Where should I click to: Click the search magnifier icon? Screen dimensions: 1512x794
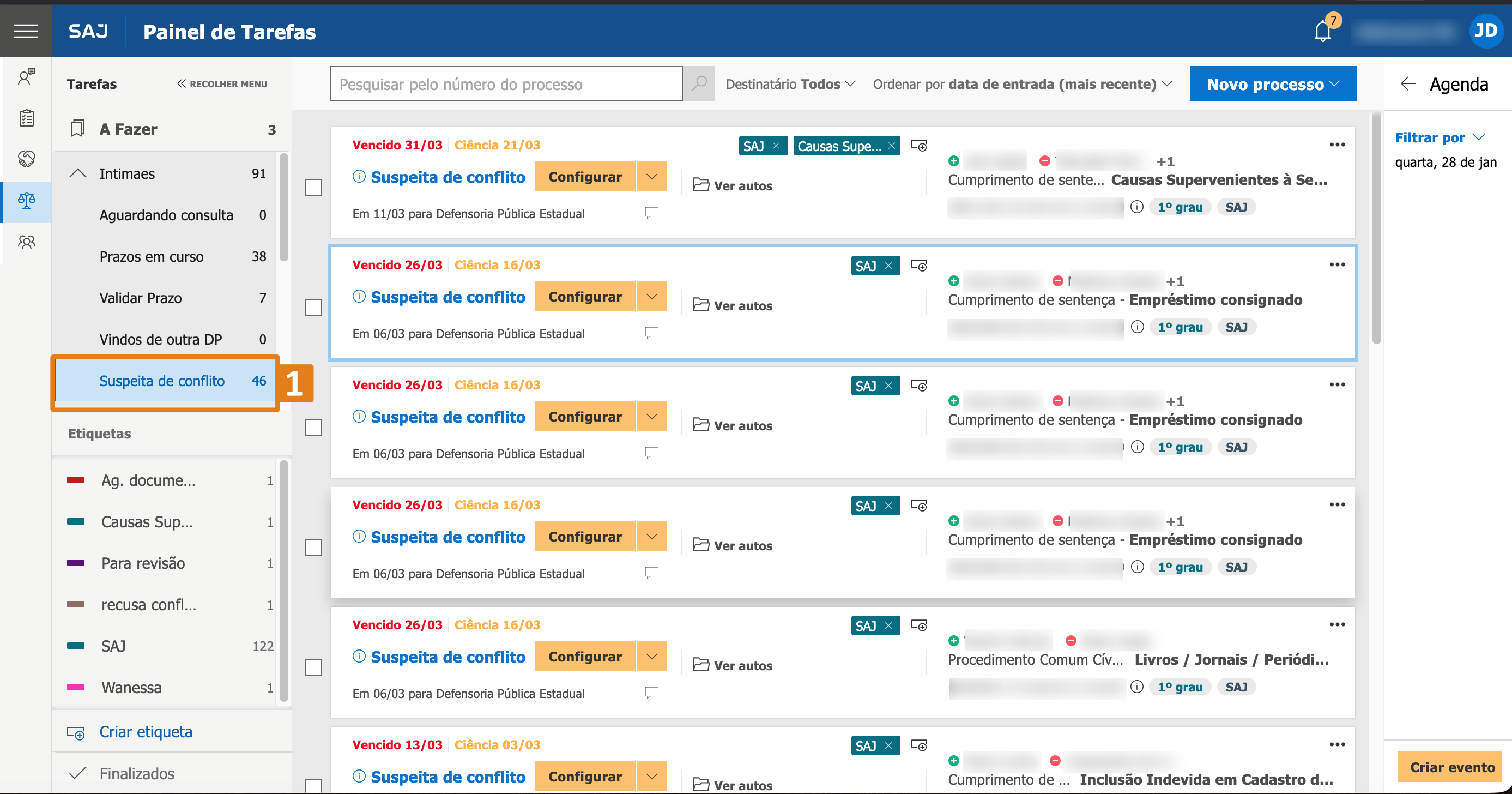click(699, 84)
